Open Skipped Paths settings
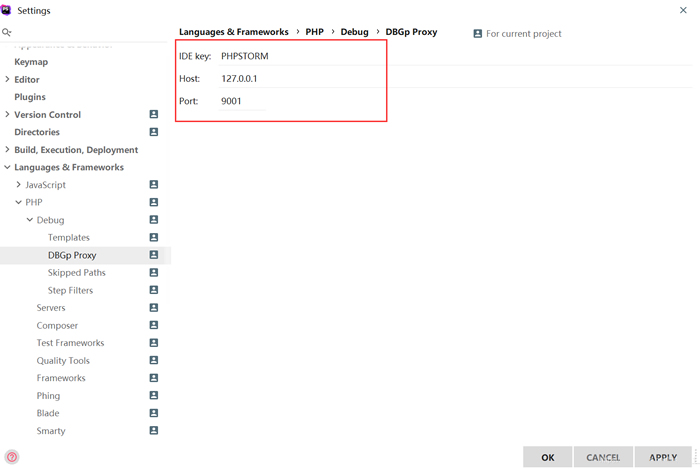 (77, 273)
